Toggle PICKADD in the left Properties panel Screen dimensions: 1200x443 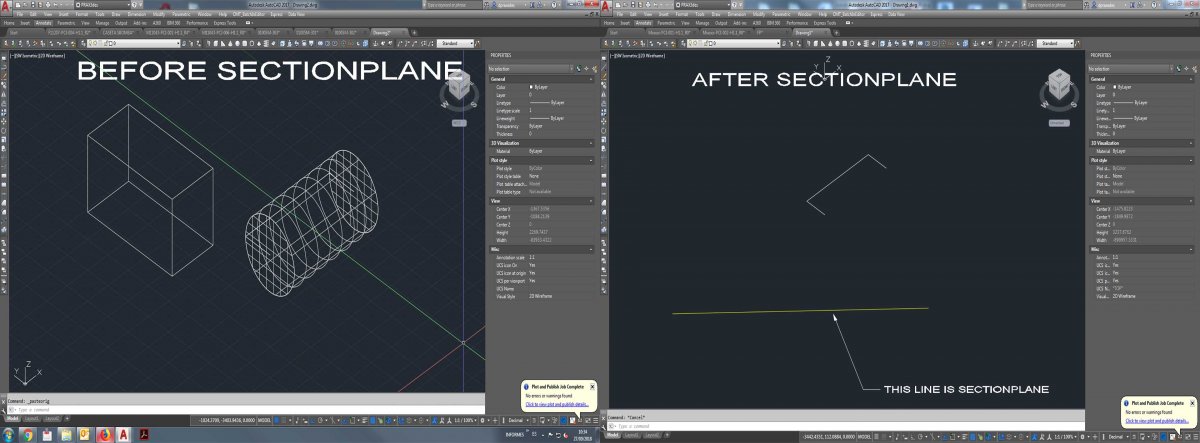click(x=579, y=67)
